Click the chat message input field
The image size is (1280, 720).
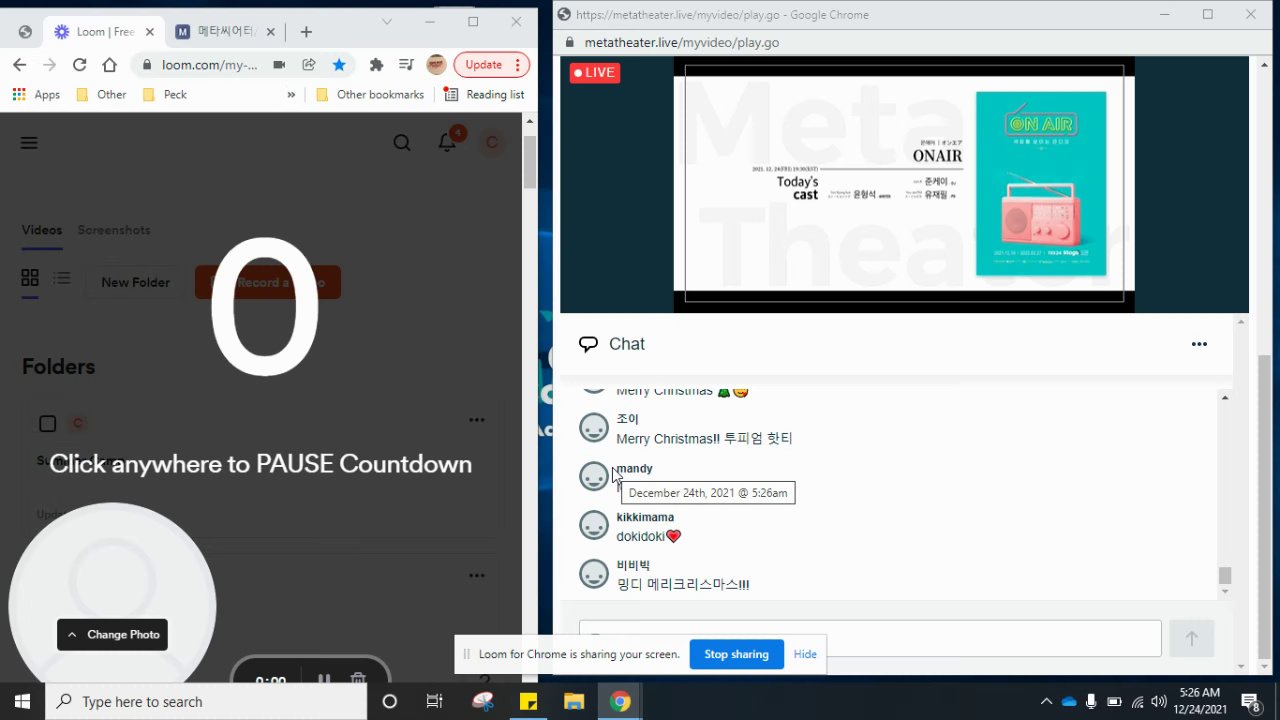click(870, 638)
